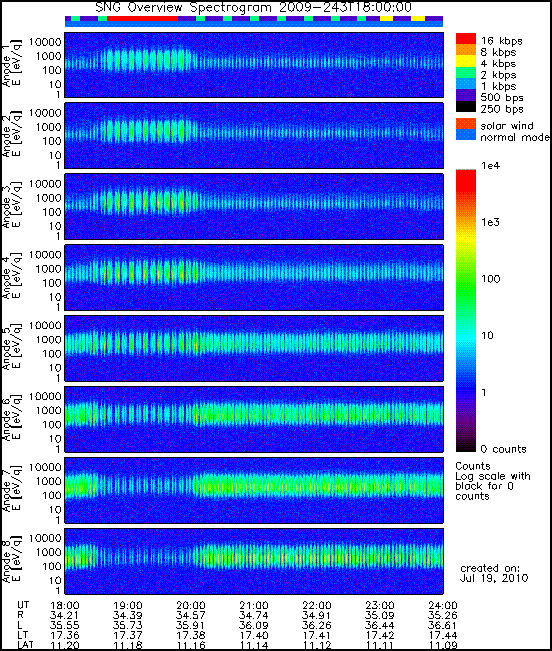Click the 16 kbps red legend swatch
This screenshot has width=552, height=651.
466,39
